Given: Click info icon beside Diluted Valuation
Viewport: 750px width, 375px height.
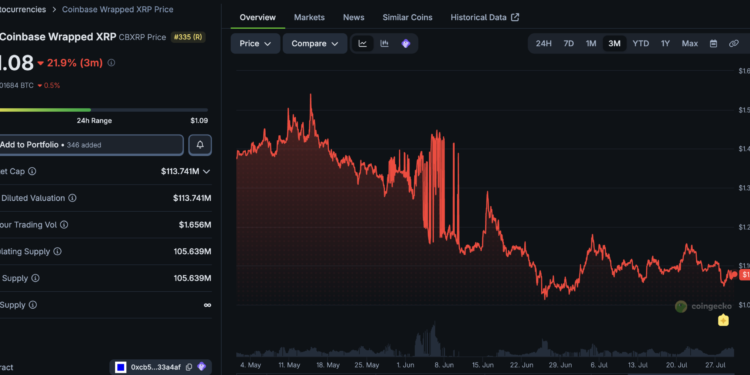Looking at the screenshot, I should tap(72, 198).
